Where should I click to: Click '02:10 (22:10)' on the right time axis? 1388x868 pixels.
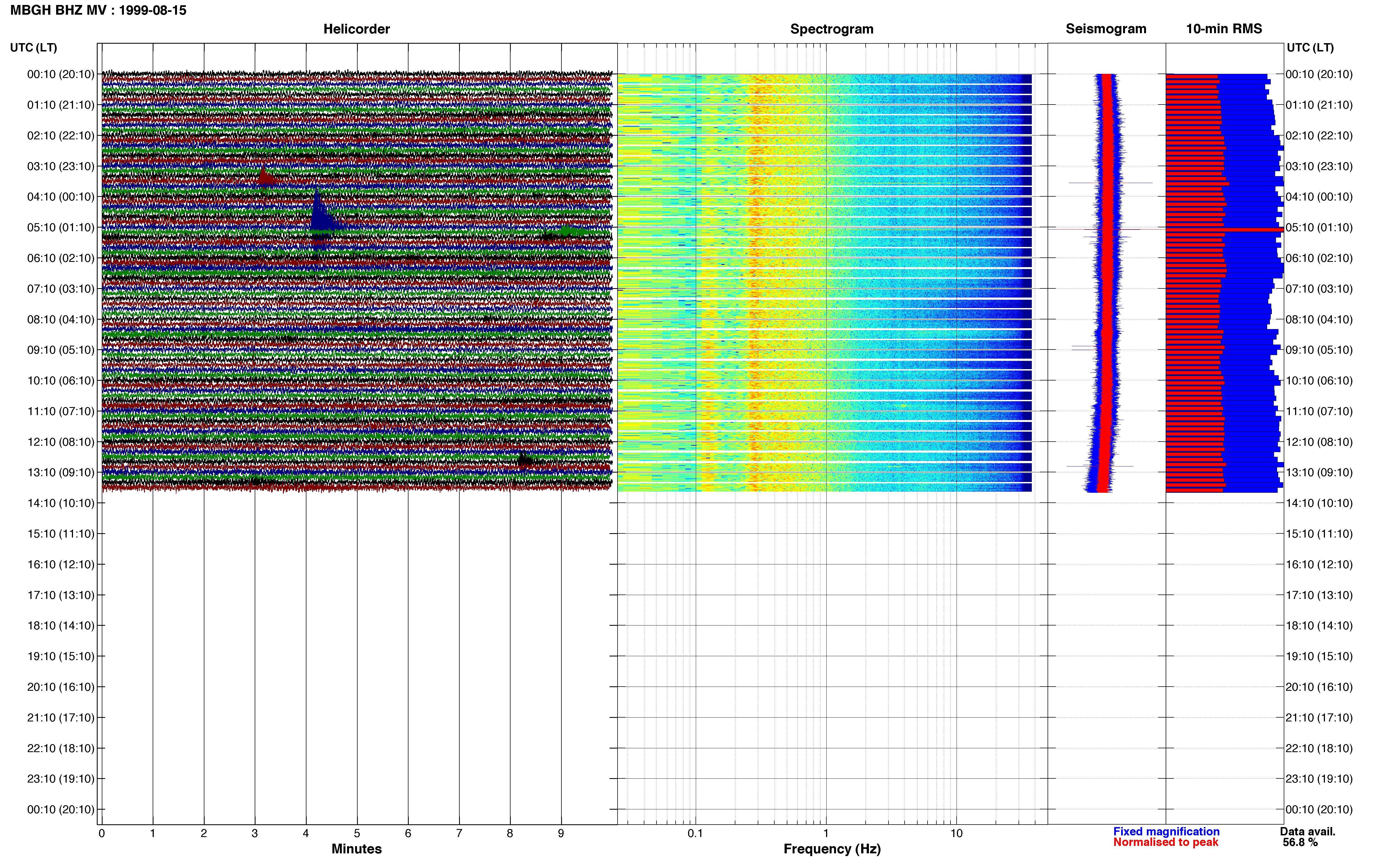pyautogui.click(x=1319, y=135)
